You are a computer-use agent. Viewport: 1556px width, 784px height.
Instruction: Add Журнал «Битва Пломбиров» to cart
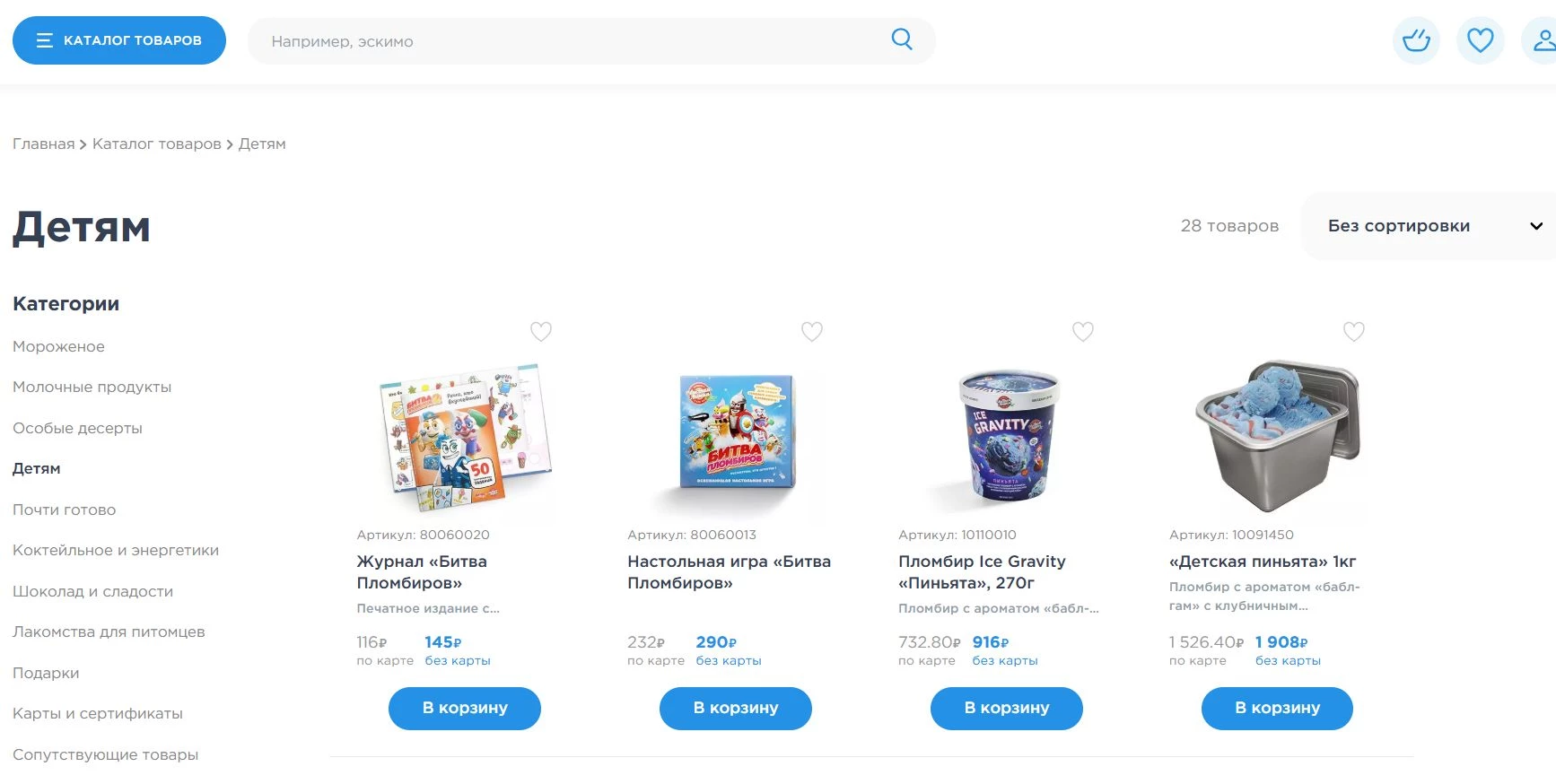click(465, 708)
